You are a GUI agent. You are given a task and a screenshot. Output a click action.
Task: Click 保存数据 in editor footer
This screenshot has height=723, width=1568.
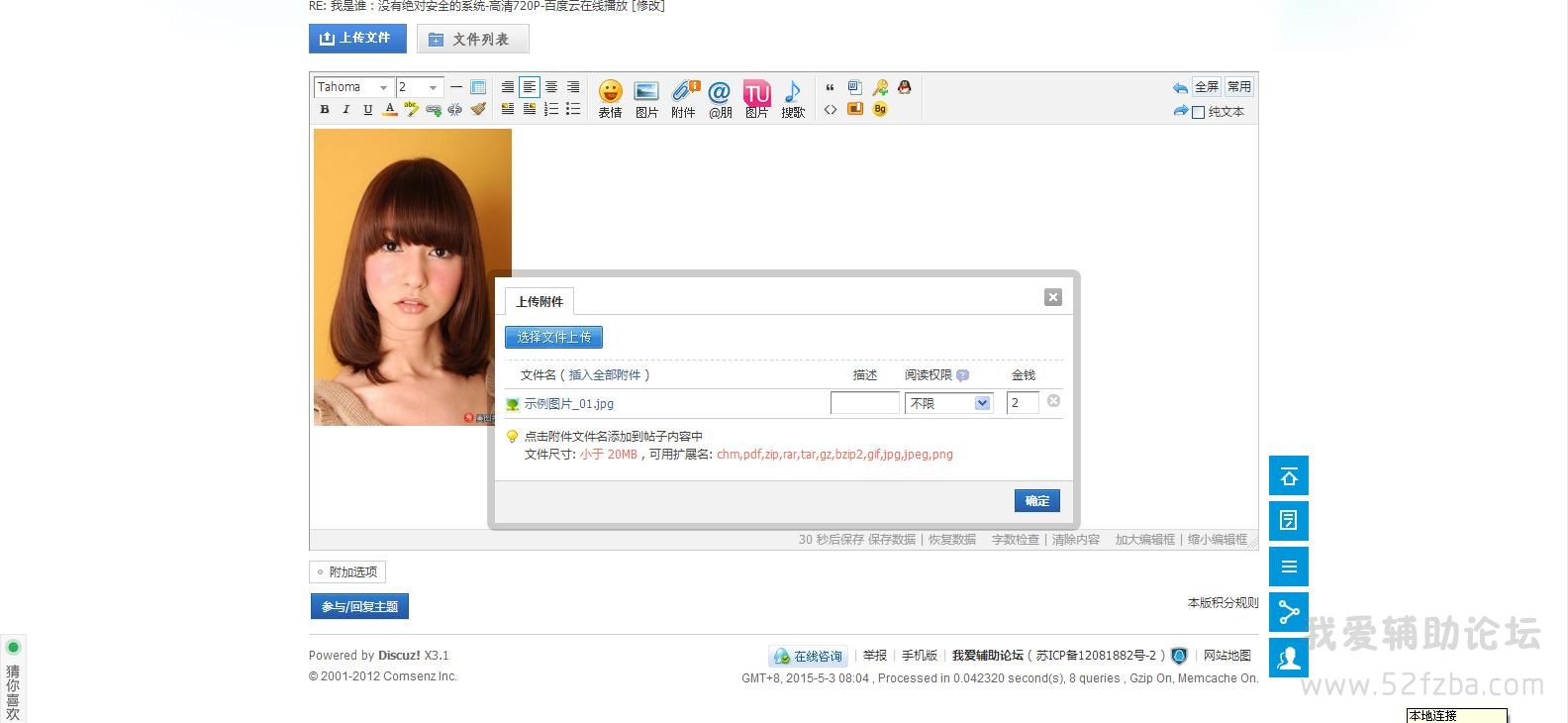tap(892, 540)
